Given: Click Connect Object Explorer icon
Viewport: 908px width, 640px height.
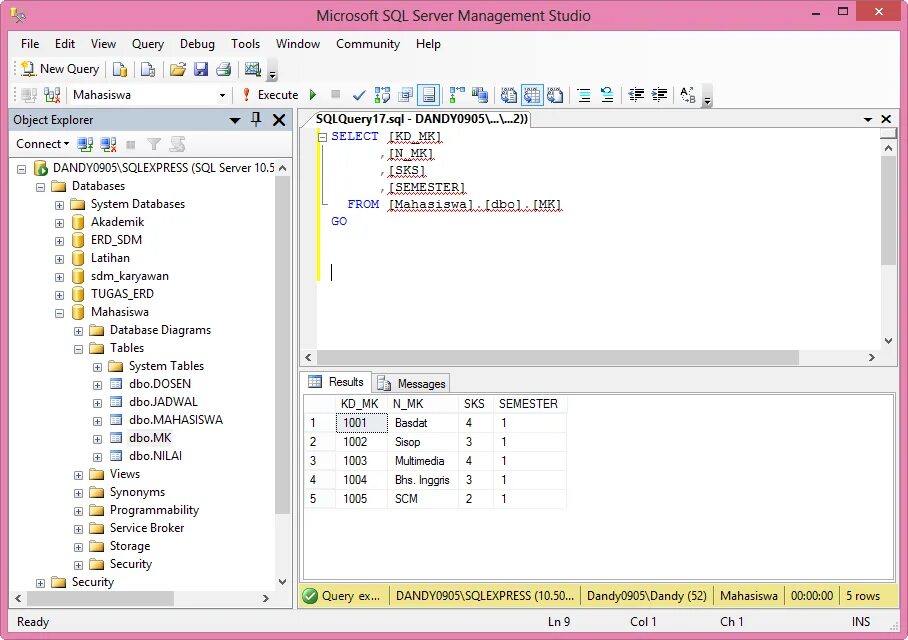Looking at the screenshot, I should tap(86, 144).
